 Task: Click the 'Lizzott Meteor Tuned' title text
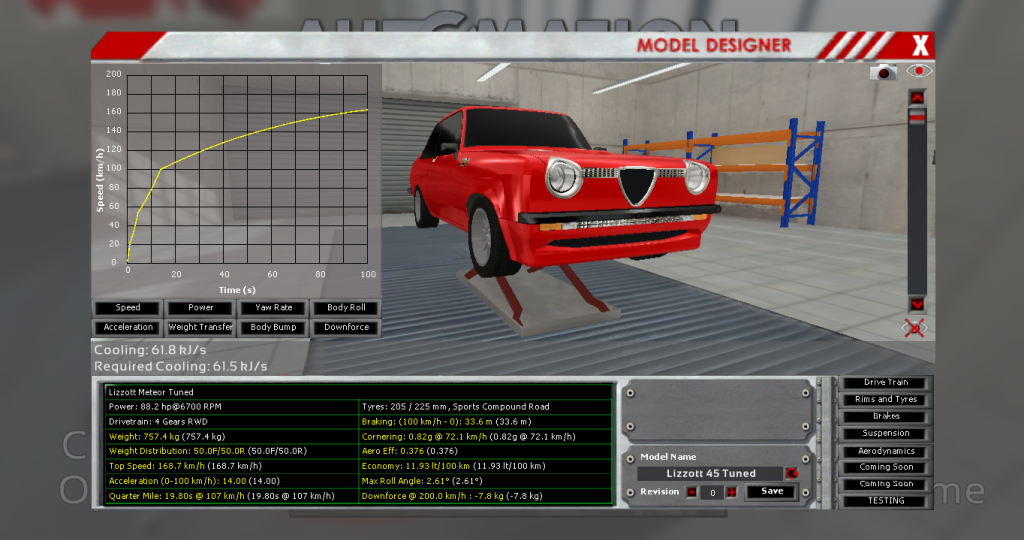151,392
